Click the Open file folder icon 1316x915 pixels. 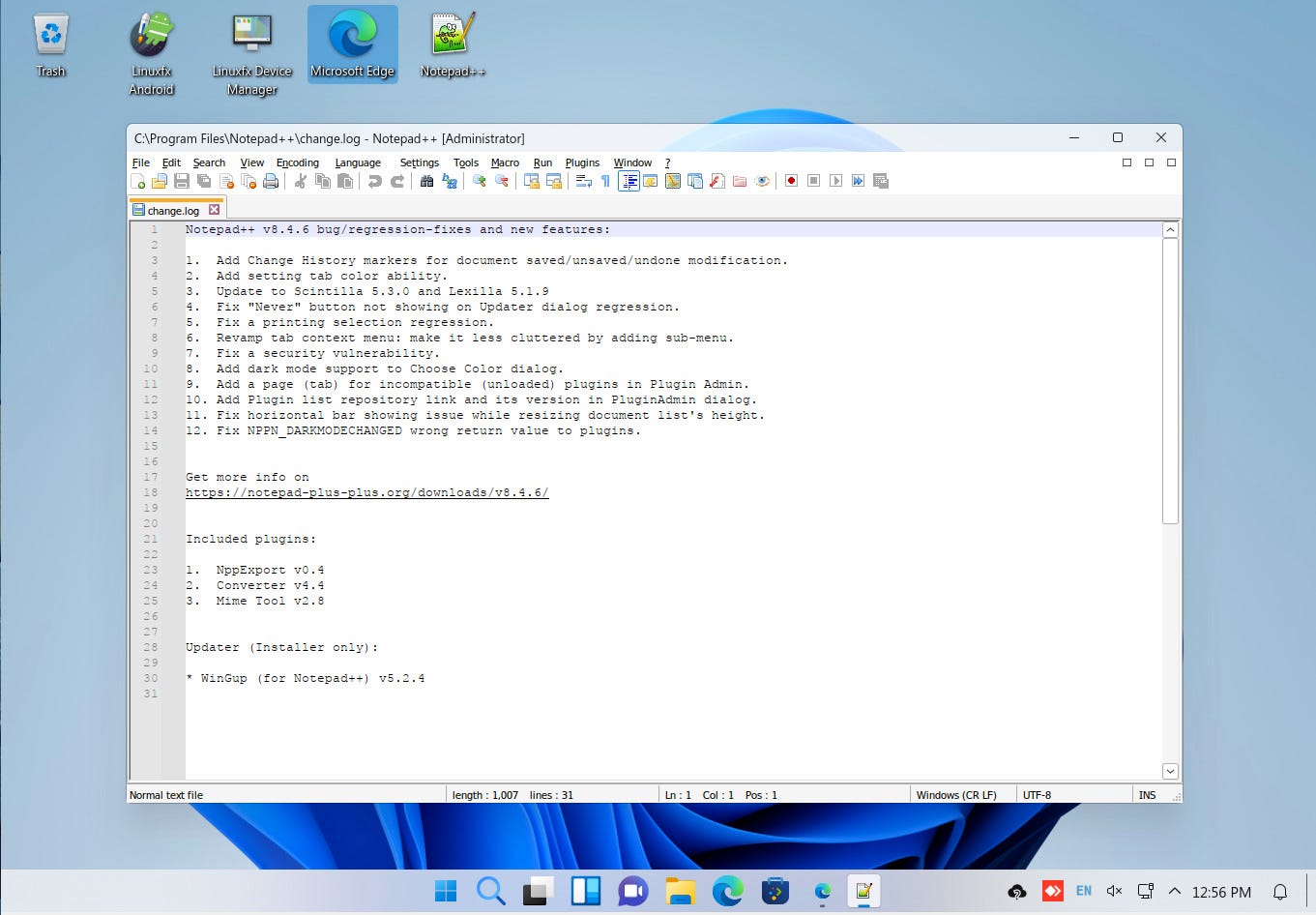pyautogui.click(x=160, y=181)
